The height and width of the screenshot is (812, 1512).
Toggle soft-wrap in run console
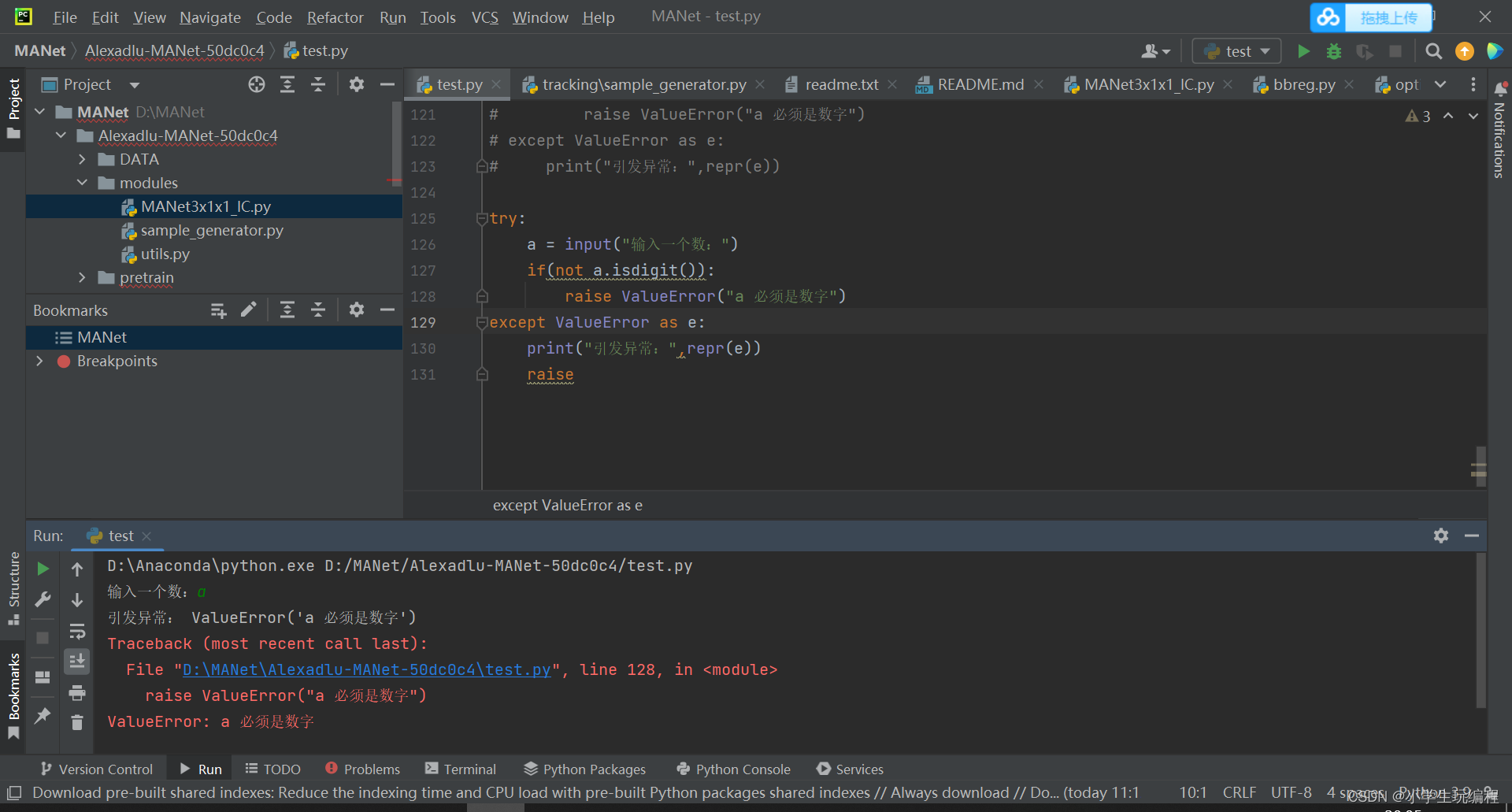77,632
